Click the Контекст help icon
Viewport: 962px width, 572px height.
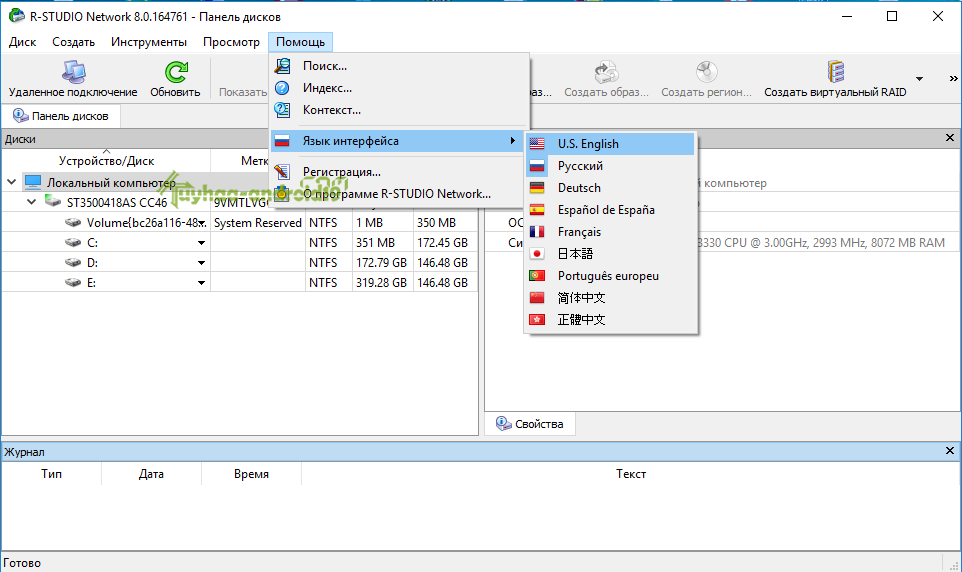[282, 110]
